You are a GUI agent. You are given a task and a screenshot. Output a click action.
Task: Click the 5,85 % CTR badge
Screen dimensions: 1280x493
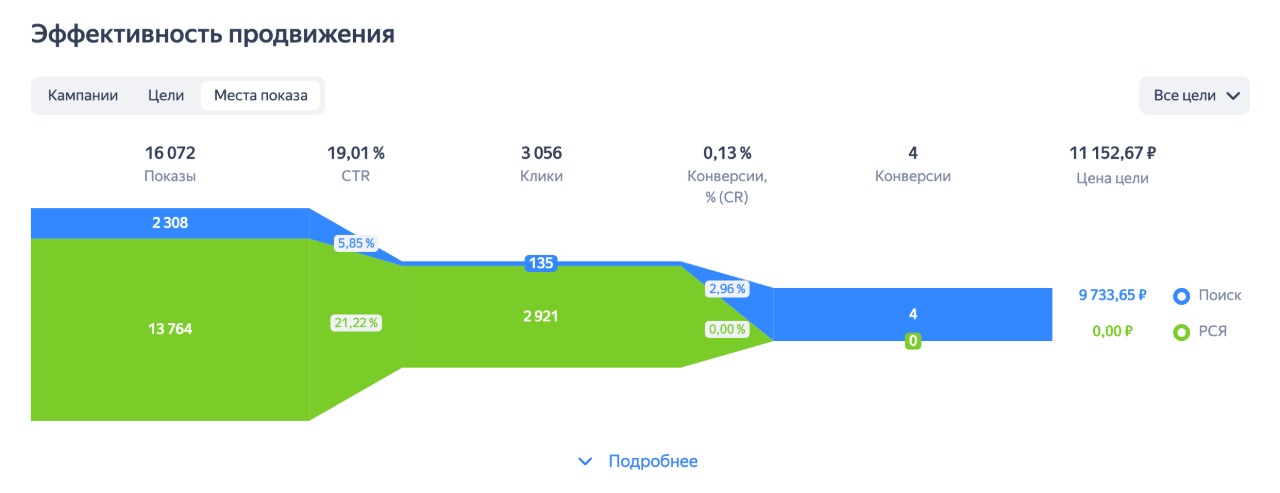click(355, 243)
